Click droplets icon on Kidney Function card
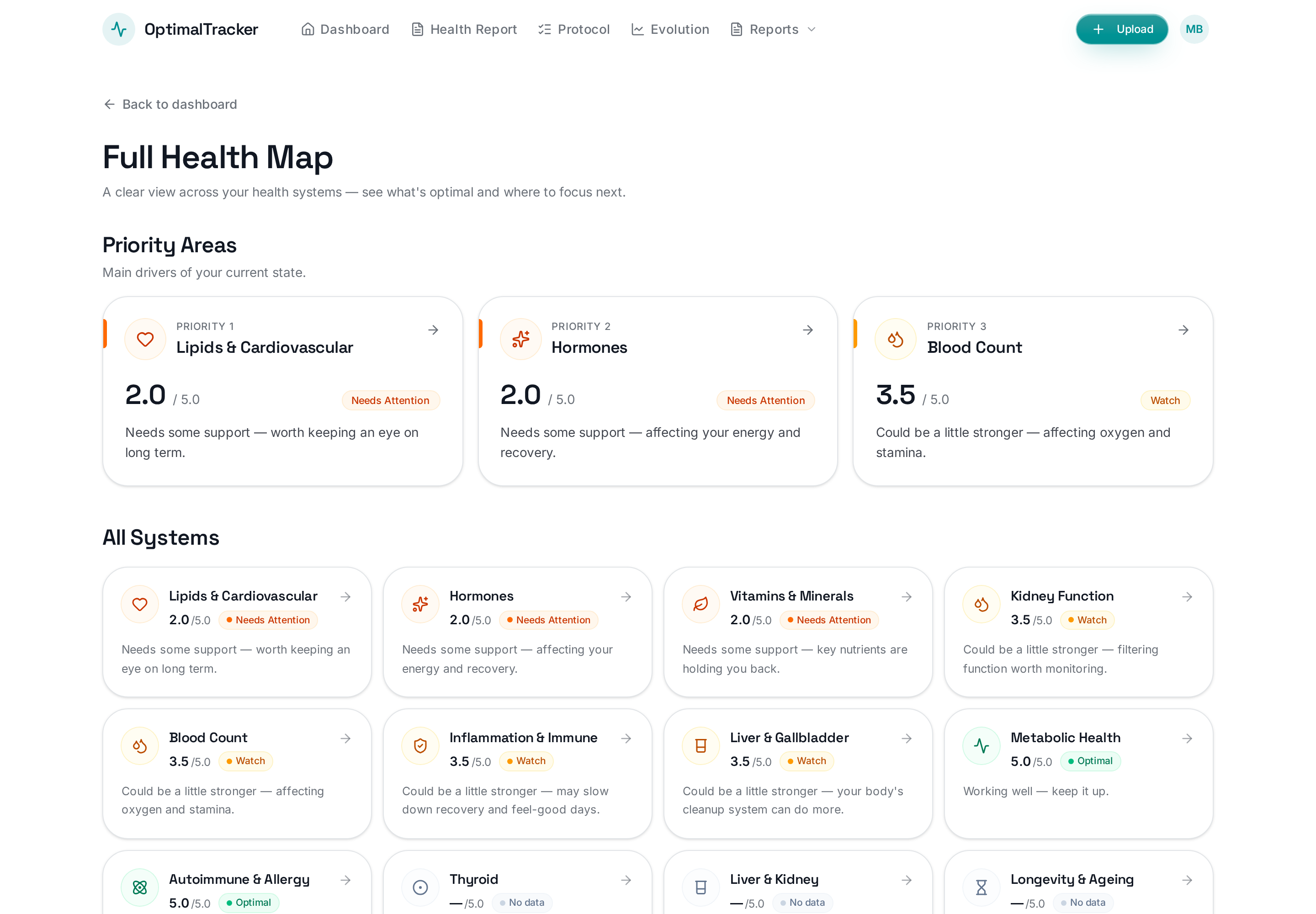 coord(981,604)
